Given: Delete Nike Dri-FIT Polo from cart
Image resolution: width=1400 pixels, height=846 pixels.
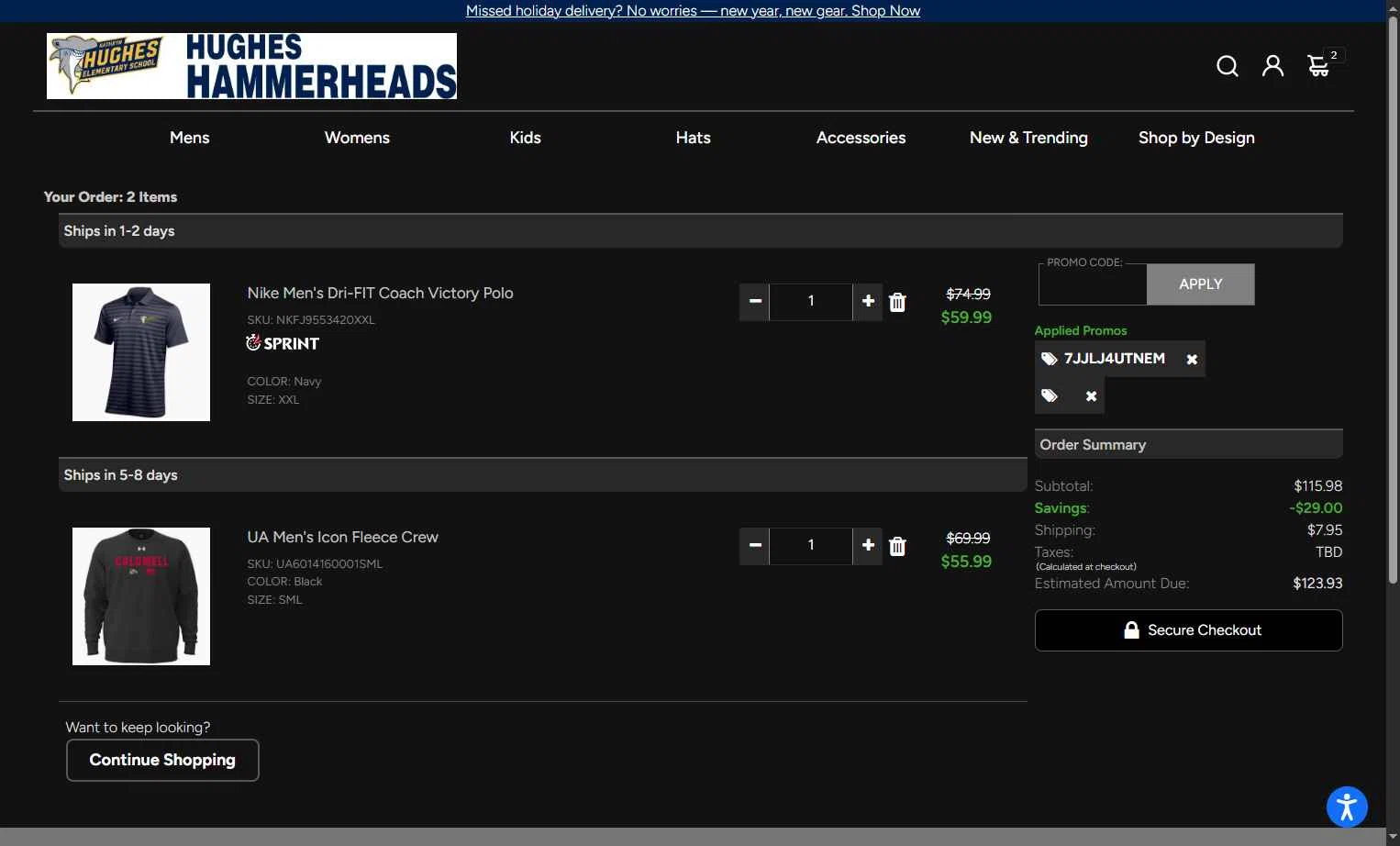Looking at the screenshot, I should (897, 302).
